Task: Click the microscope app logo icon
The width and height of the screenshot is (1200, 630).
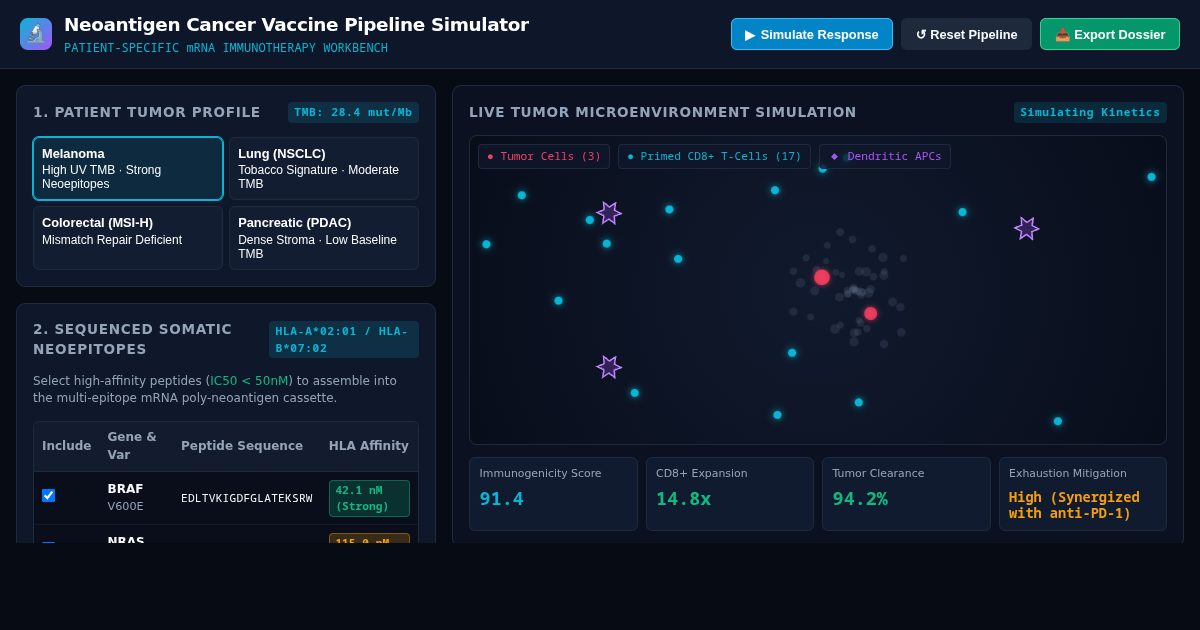Action: (x=36, y=34)
